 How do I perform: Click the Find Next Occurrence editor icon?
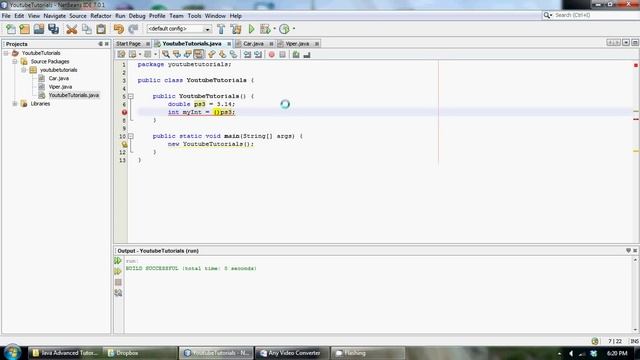click(x=188, y=55)
